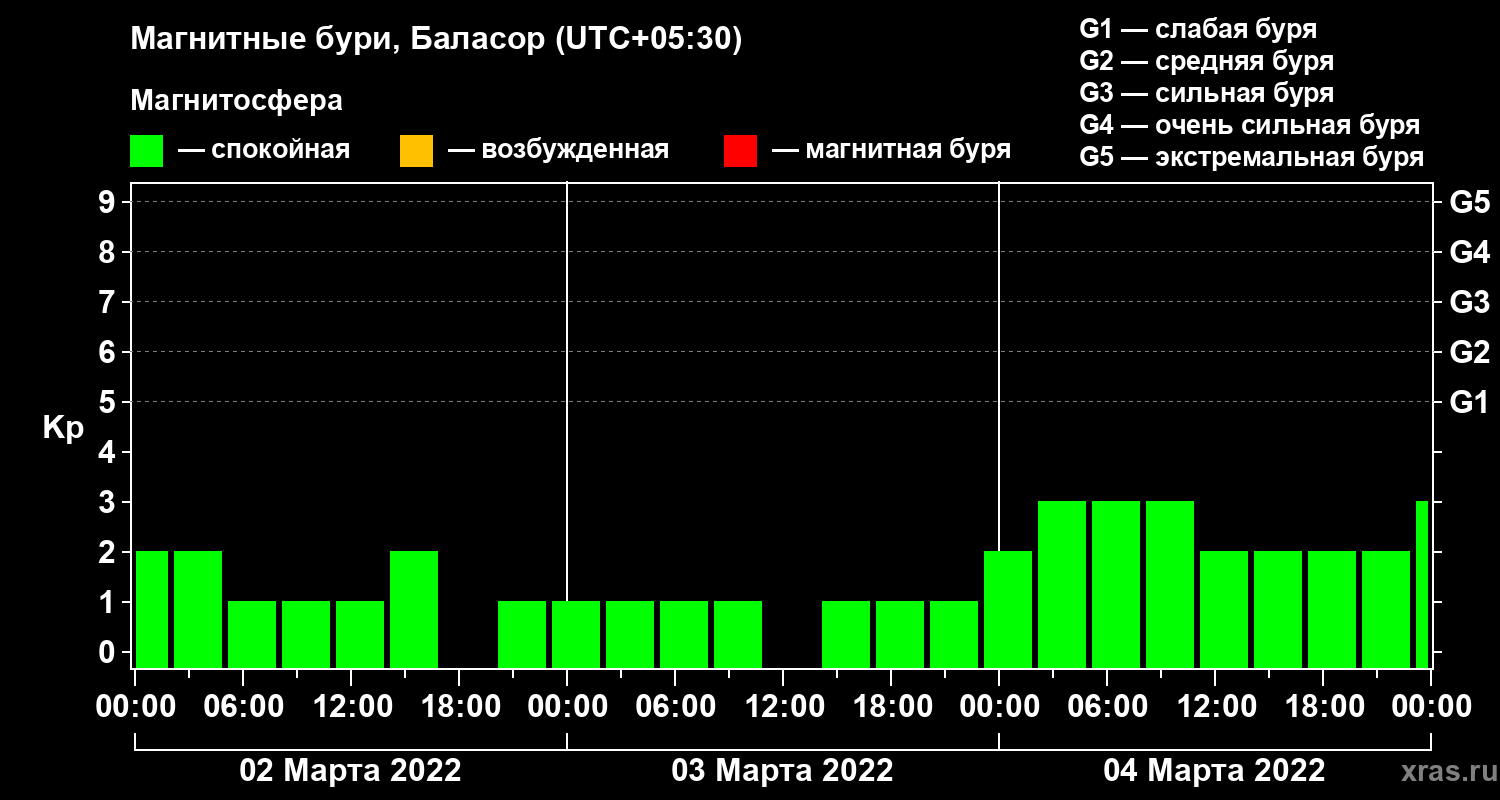The height and width of the screenshot is (800, 1500).
Task: Click the orange 'возбужденная' legend swatch
Action: pos(416,151)
